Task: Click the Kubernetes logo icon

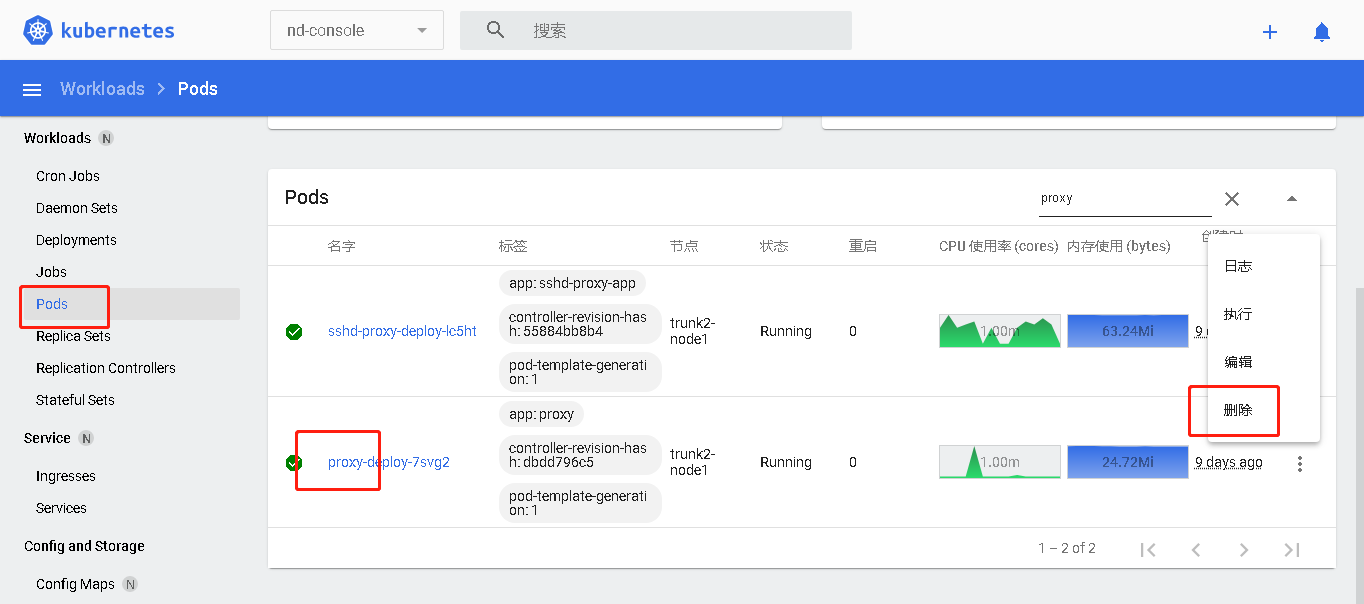Action: tap(38, 30)
